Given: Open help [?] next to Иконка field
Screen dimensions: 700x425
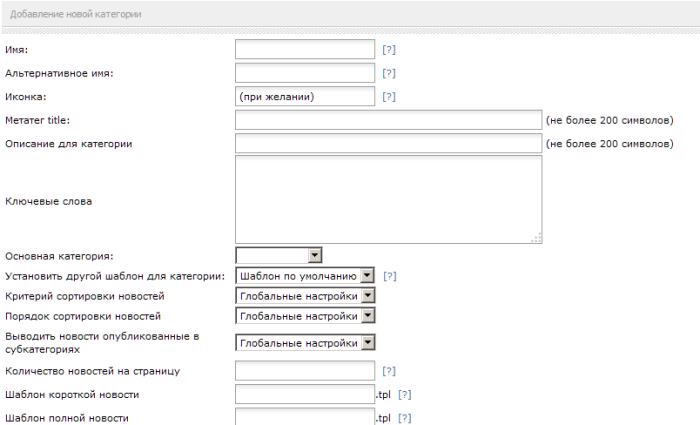Looking at the screenshot, I should (x=389, y=97).
